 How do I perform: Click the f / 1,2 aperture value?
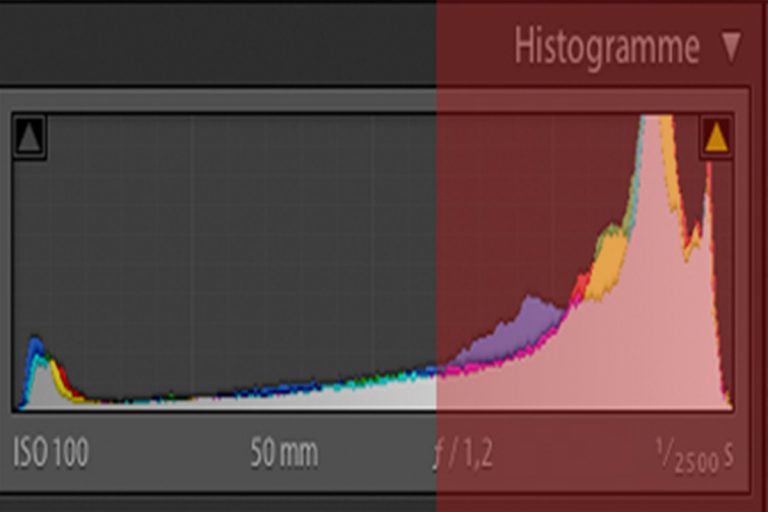[x=463, y=454]
